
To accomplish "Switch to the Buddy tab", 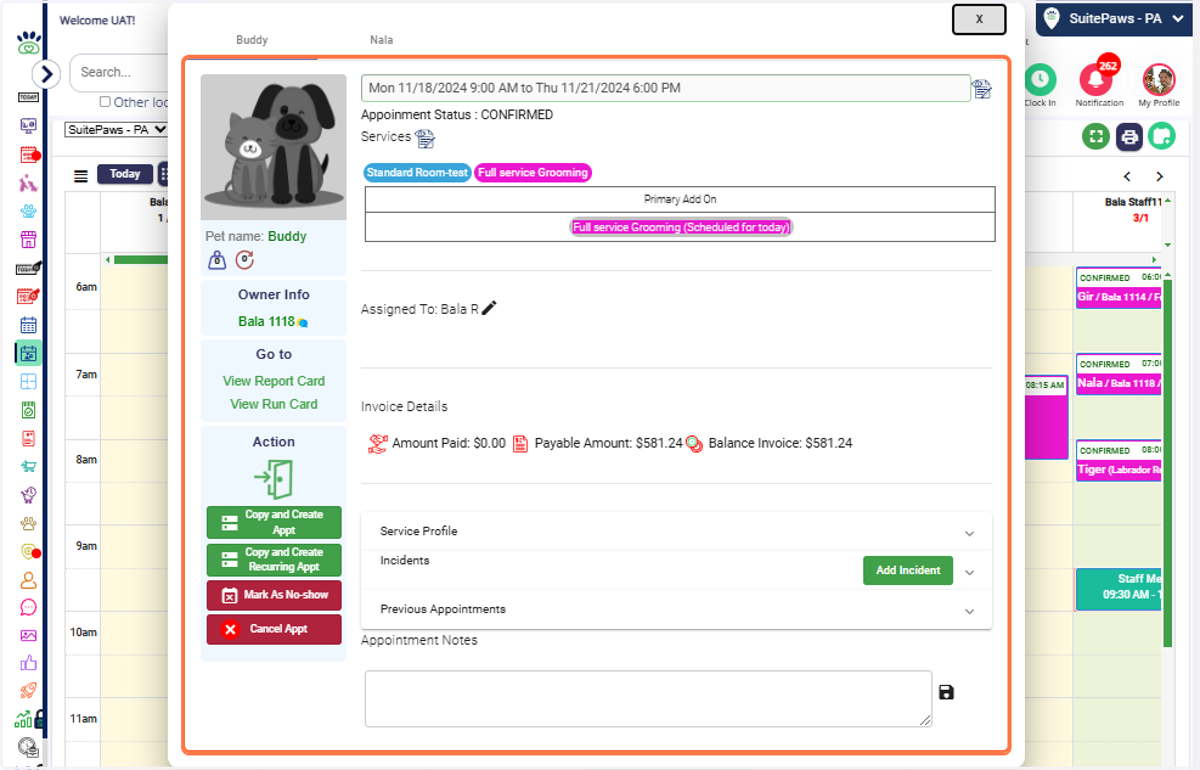I will pos(252,40).
